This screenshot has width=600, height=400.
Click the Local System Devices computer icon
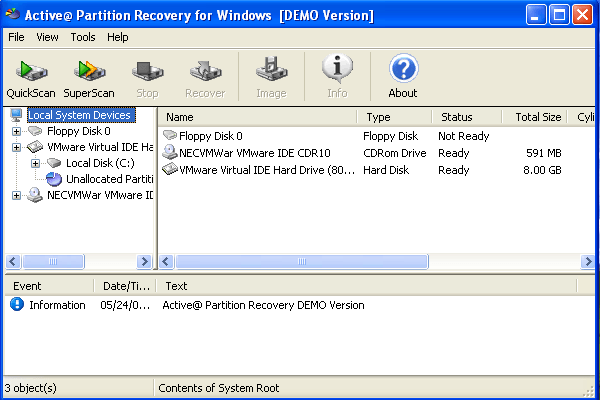click(x=16, y=115)
